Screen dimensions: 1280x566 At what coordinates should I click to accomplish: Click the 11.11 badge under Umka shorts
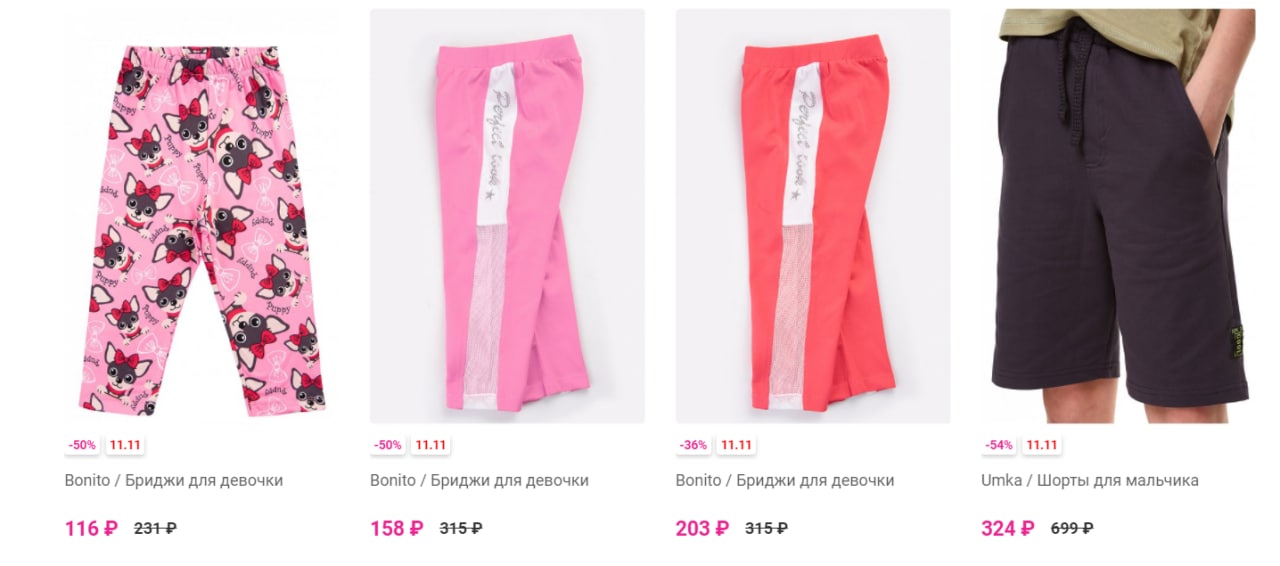(x=1041, y=445)
